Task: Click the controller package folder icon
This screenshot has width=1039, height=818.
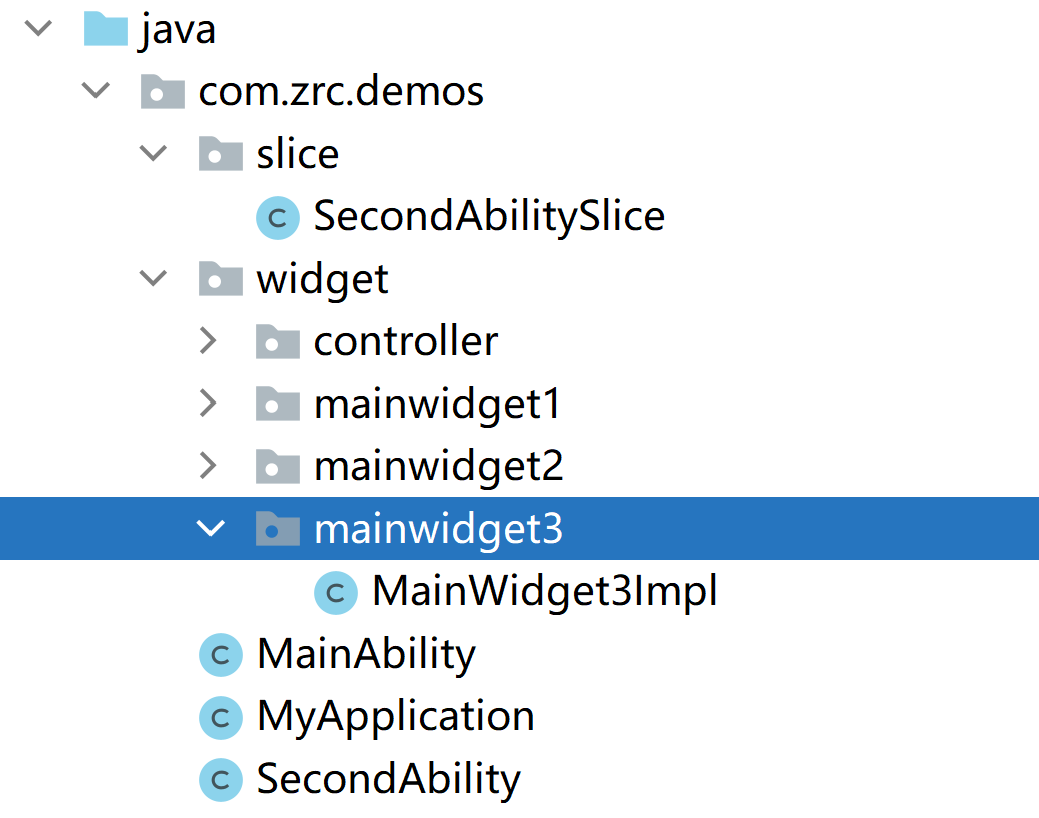Action: click(278, 342)
